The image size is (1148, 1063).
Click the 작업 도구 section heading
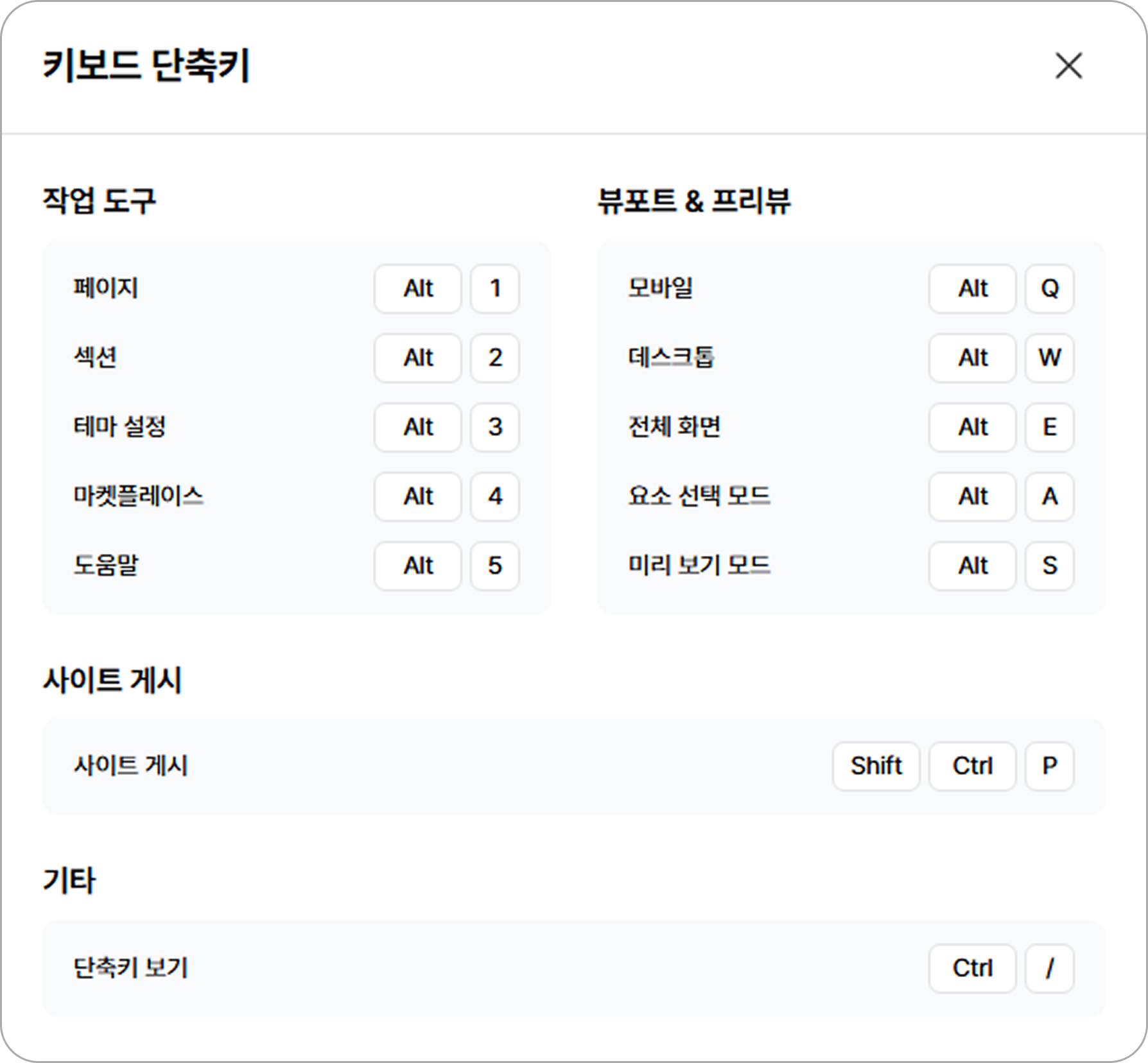(x=99, y=201)
